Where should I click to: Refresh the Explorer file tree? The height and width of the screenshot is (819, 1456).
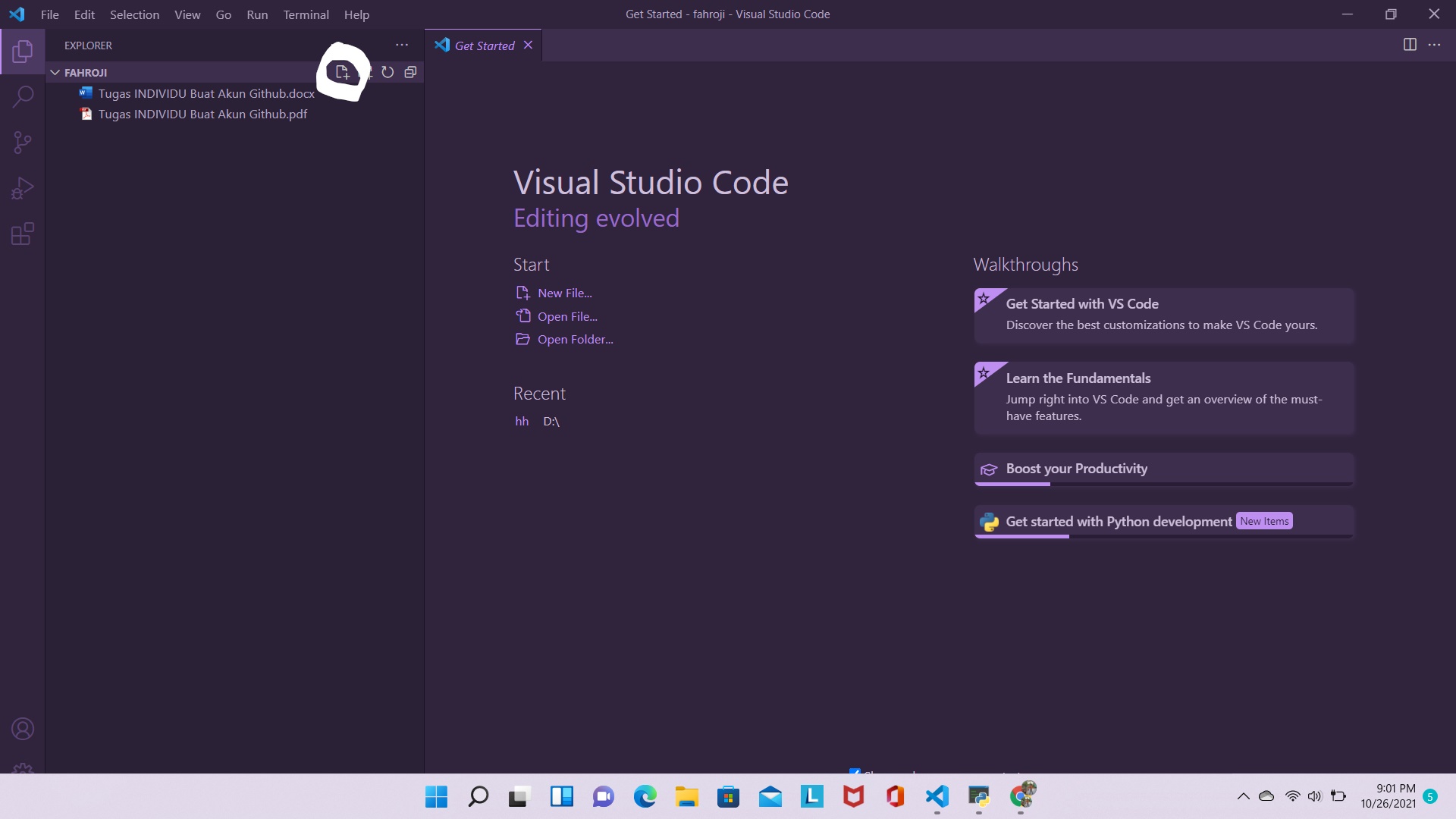click(388, 72)
